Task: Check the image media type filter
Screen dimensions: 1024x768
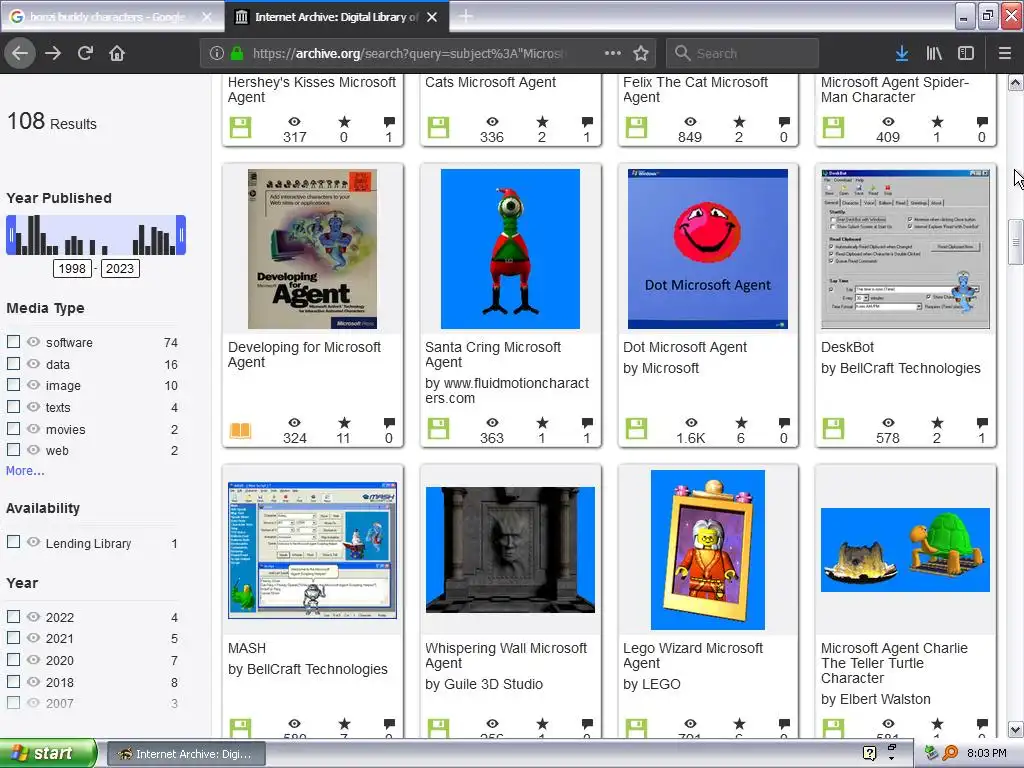Action: (13, 385)
